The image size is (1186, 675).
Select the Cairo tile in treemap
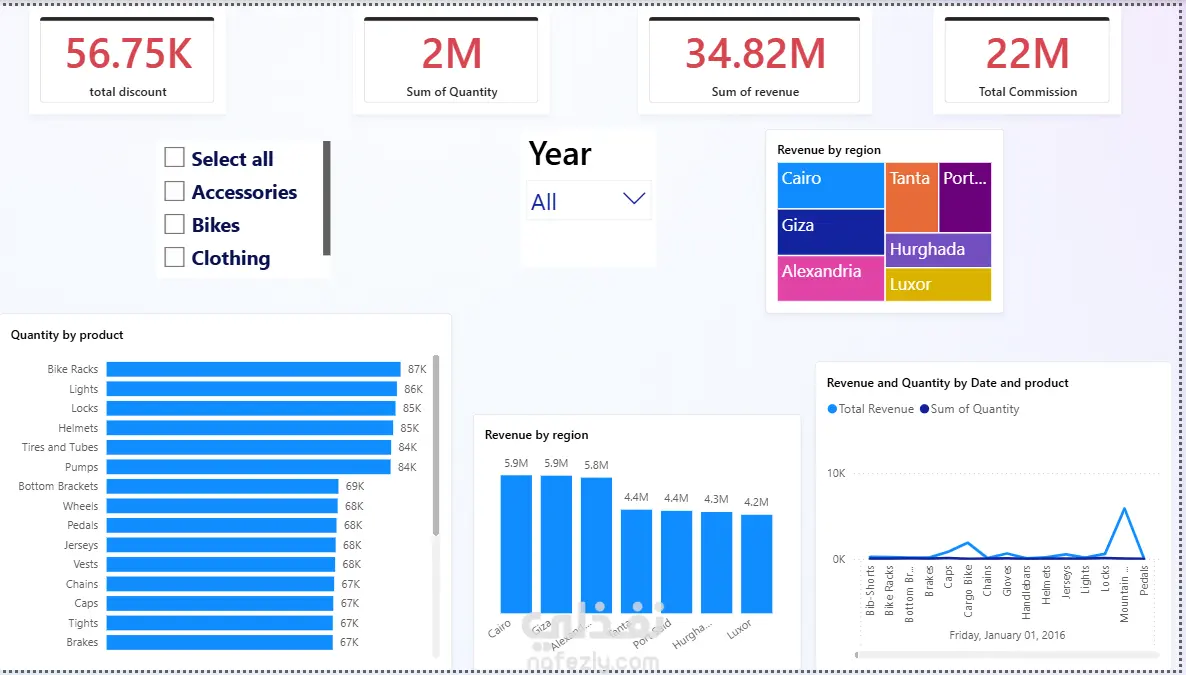831,185
